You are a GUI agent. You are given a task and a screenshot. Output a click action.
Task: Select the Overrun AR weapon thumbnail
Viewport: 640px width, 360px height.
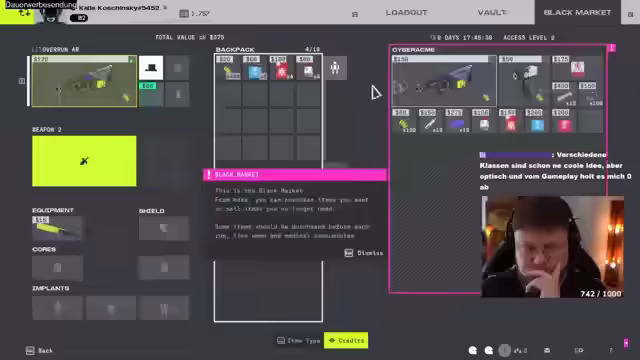84,81
